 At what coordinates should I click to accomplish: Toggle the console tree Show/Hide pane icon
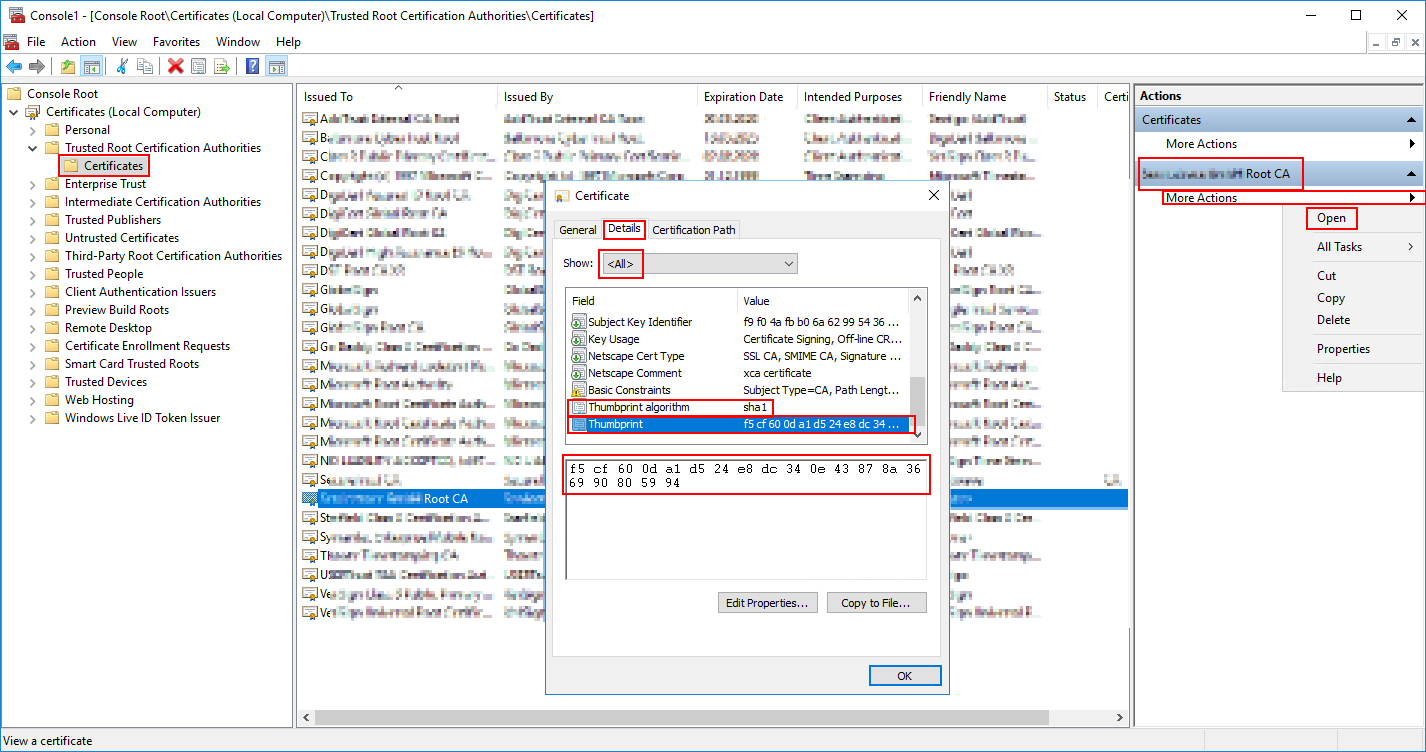point(92,66)
